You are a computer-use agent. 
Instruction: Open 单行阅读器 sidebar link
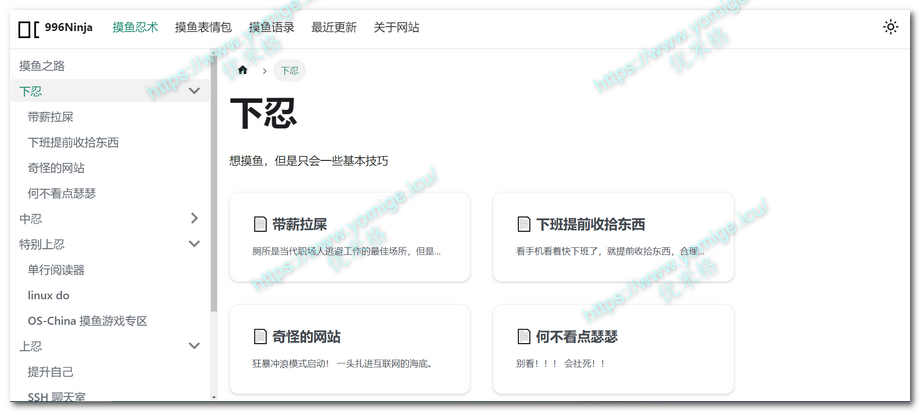(x=56, y=270)
